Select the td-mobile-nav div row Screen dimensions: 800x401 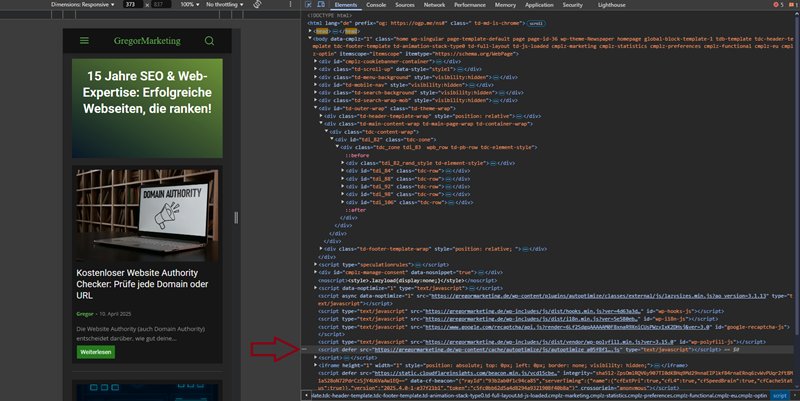[x=406, y=85]
